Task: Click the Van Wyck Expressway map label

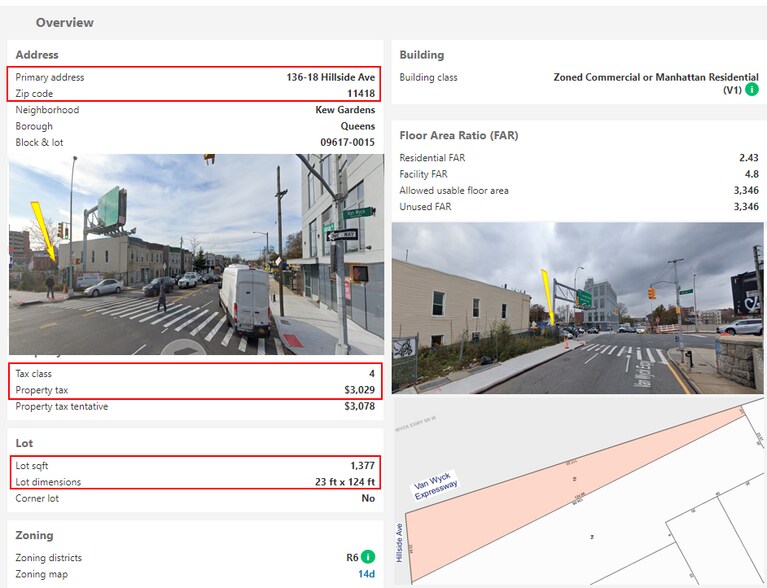Action: point(435,489)
